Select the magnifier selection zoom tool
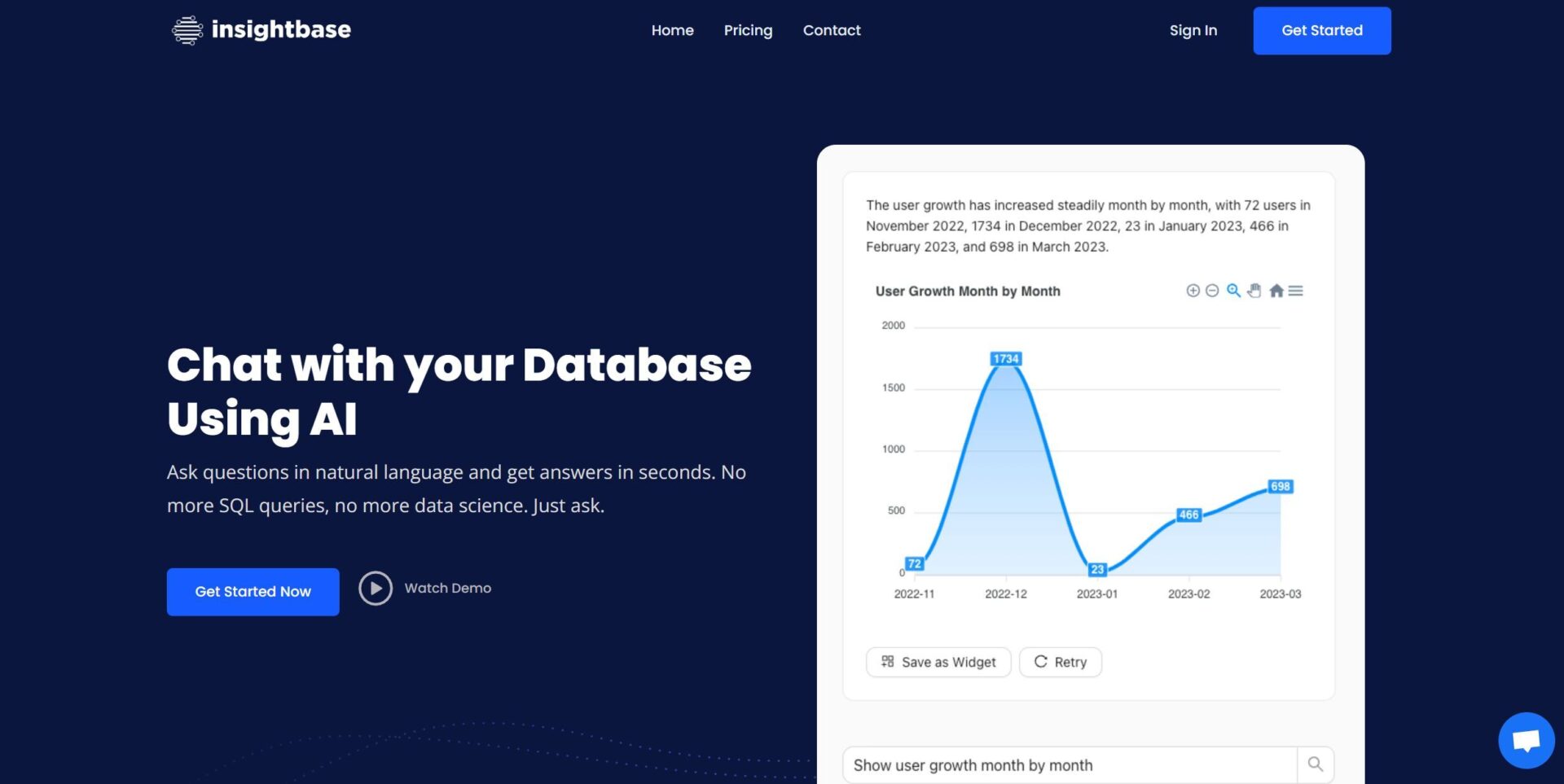 click(x=1233, y=291)
